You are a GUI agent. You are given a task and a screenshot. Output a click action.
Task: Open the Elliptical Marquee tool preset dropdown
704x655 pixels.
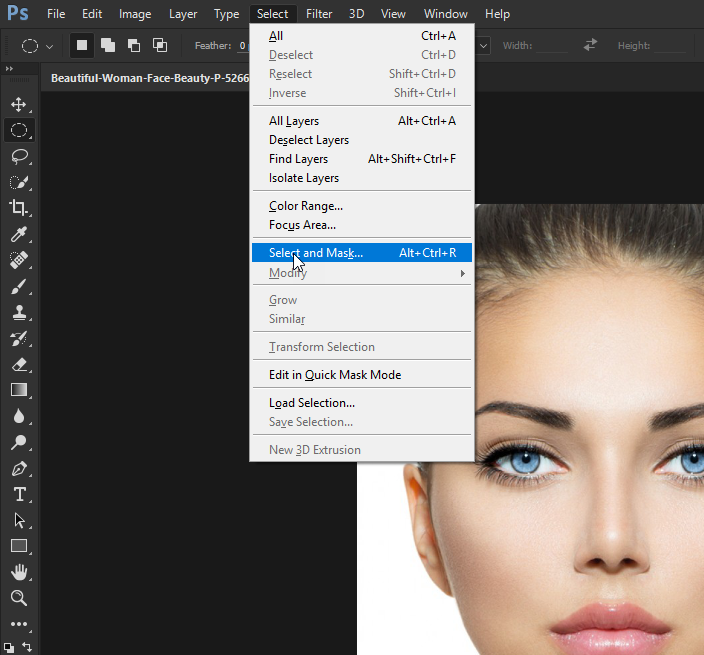pyautogui.click(x=38, y=46)
